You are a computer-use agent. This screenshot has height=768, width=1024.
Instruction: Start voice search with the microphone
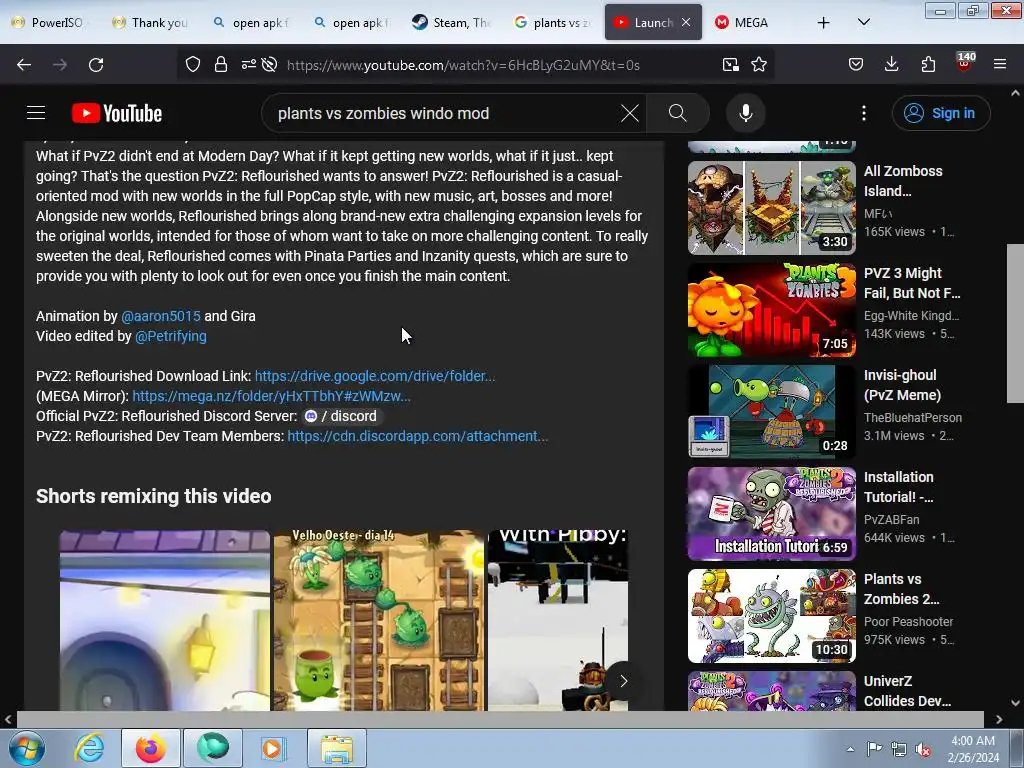(x=746, y=113)
